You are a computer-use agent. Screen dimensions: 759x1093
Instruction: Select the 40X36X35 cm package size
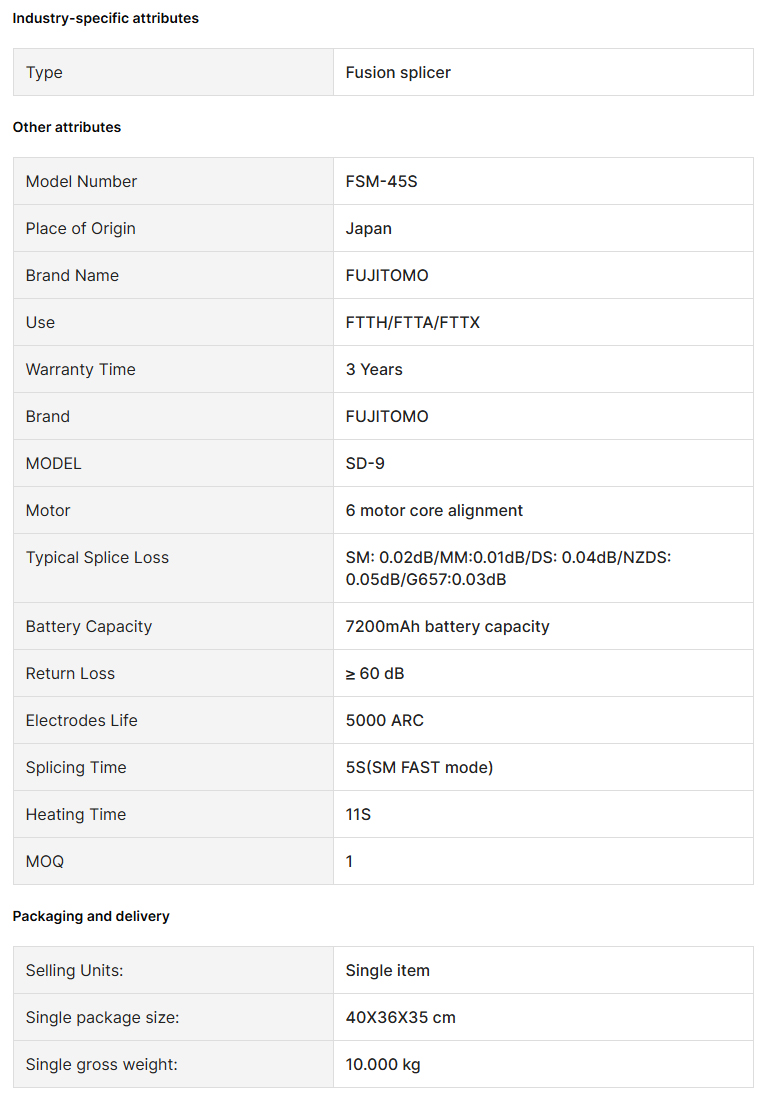400,1017
